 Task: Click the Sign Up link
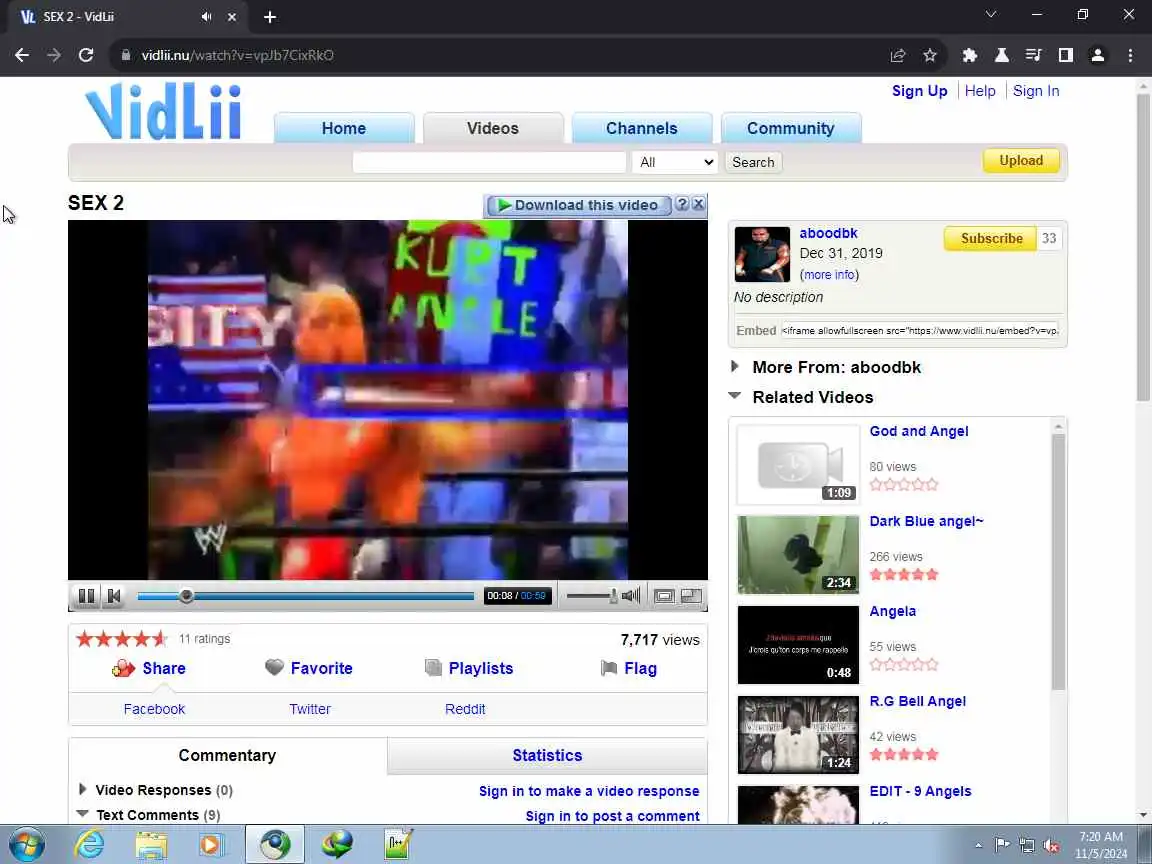pyautogui.click(x=919, y=91)
